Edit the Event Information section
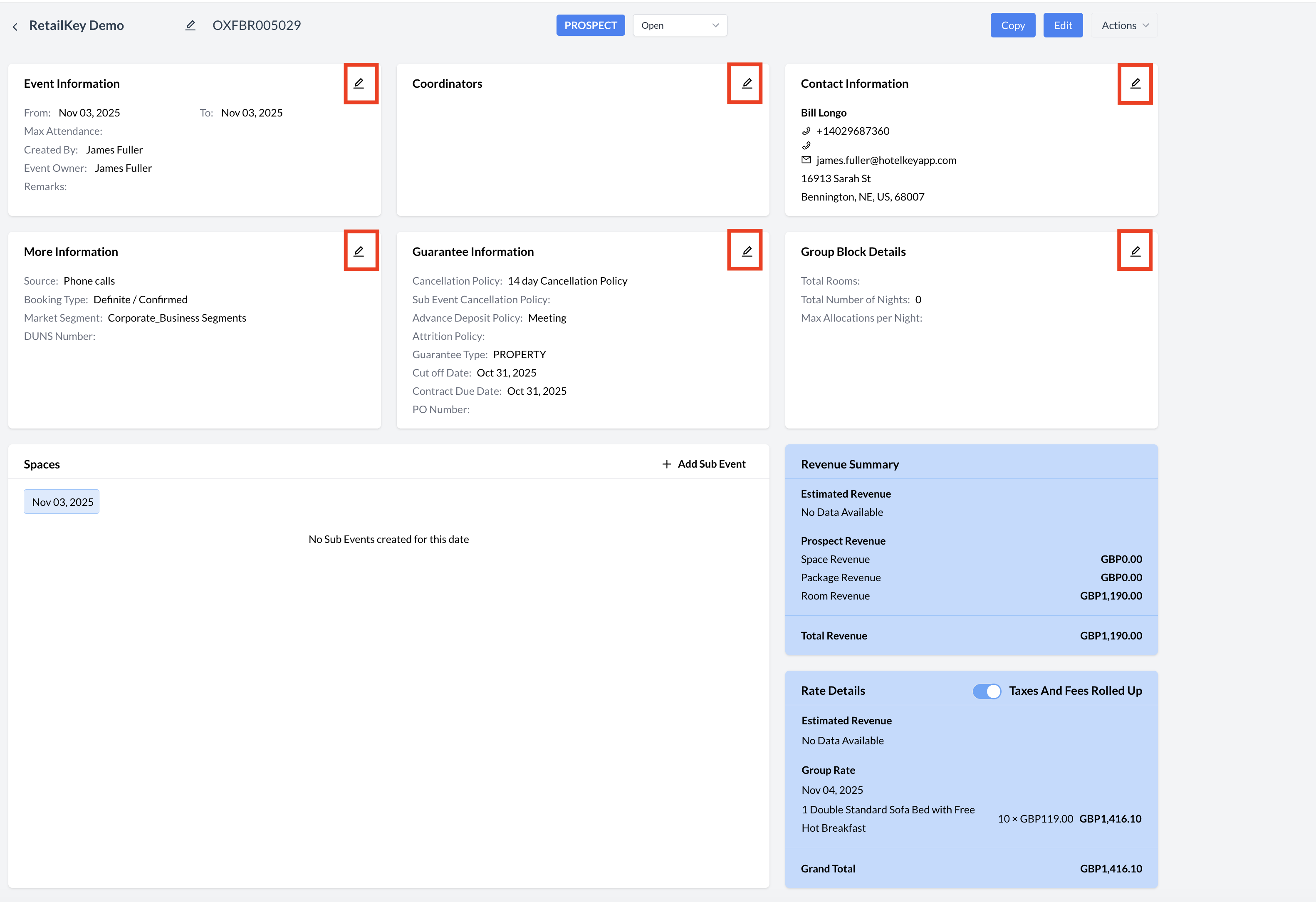Viewport: 1316px width, 902px height. pos(359,83)
